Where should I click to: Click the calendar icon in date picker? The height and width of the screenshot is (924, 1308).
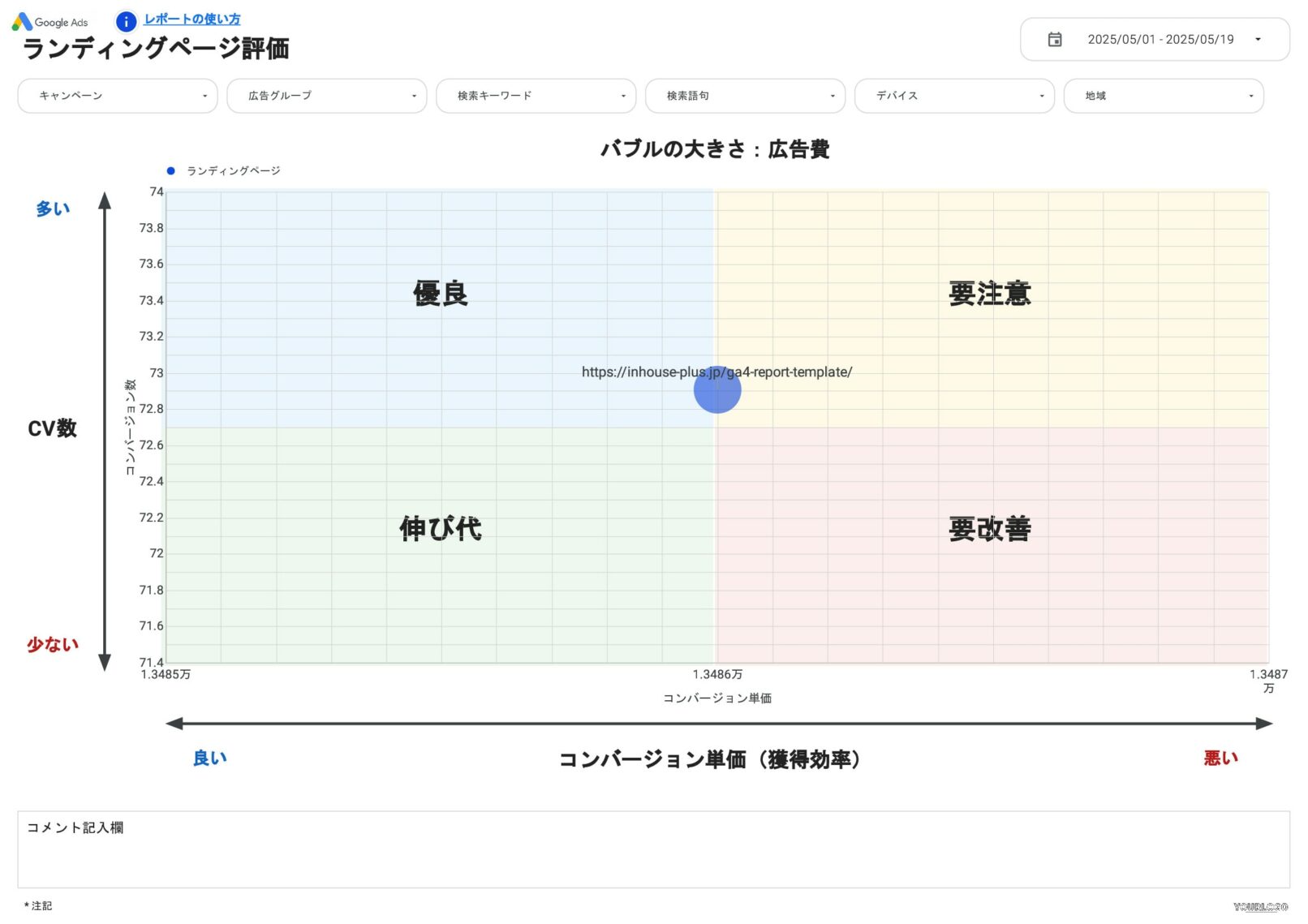pyautogui.click(x=1054, y=39)
